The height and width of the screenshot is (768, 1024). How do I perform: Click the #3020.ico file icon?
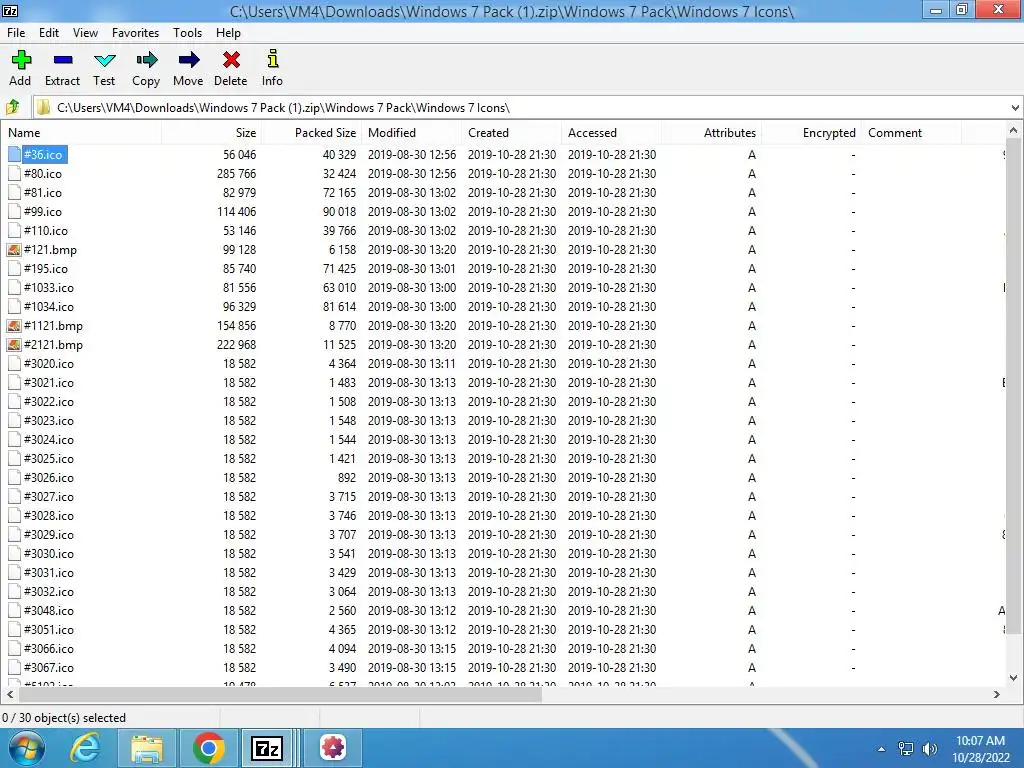click(x=14, y=364)
